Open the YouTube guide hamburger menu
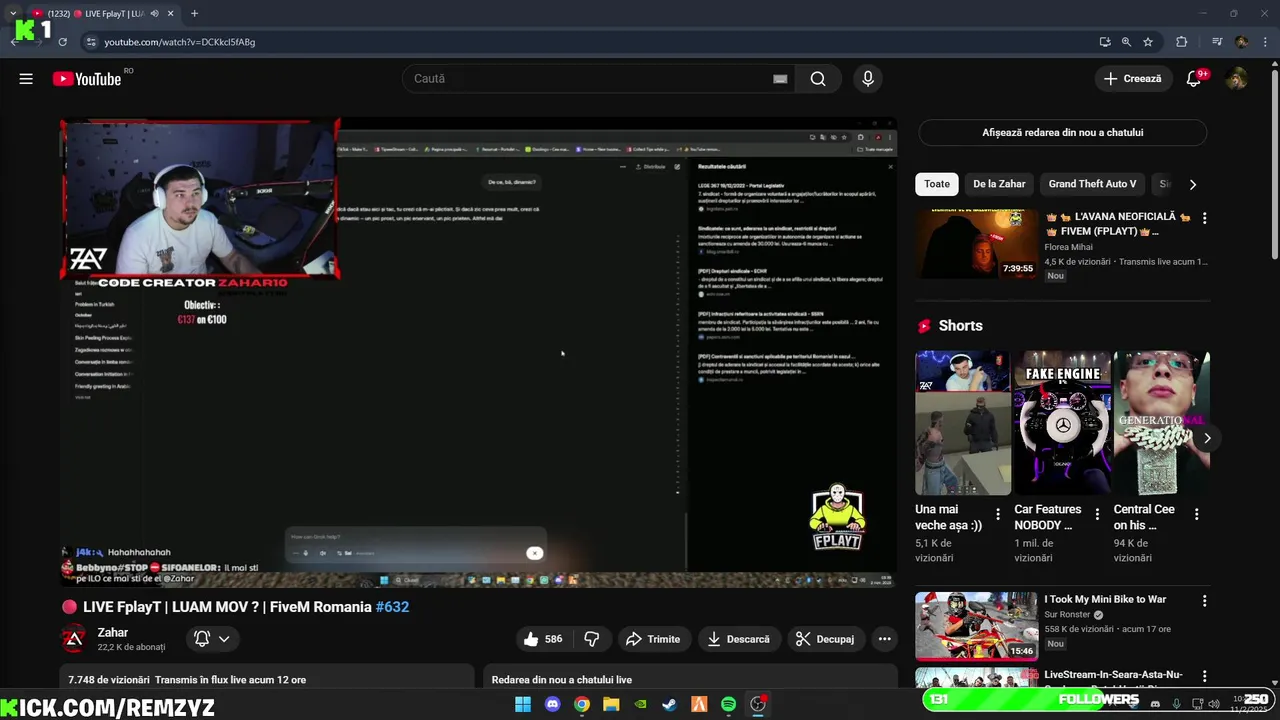The width and height of the screenshot is (1280, 720). tap(26, 79)
